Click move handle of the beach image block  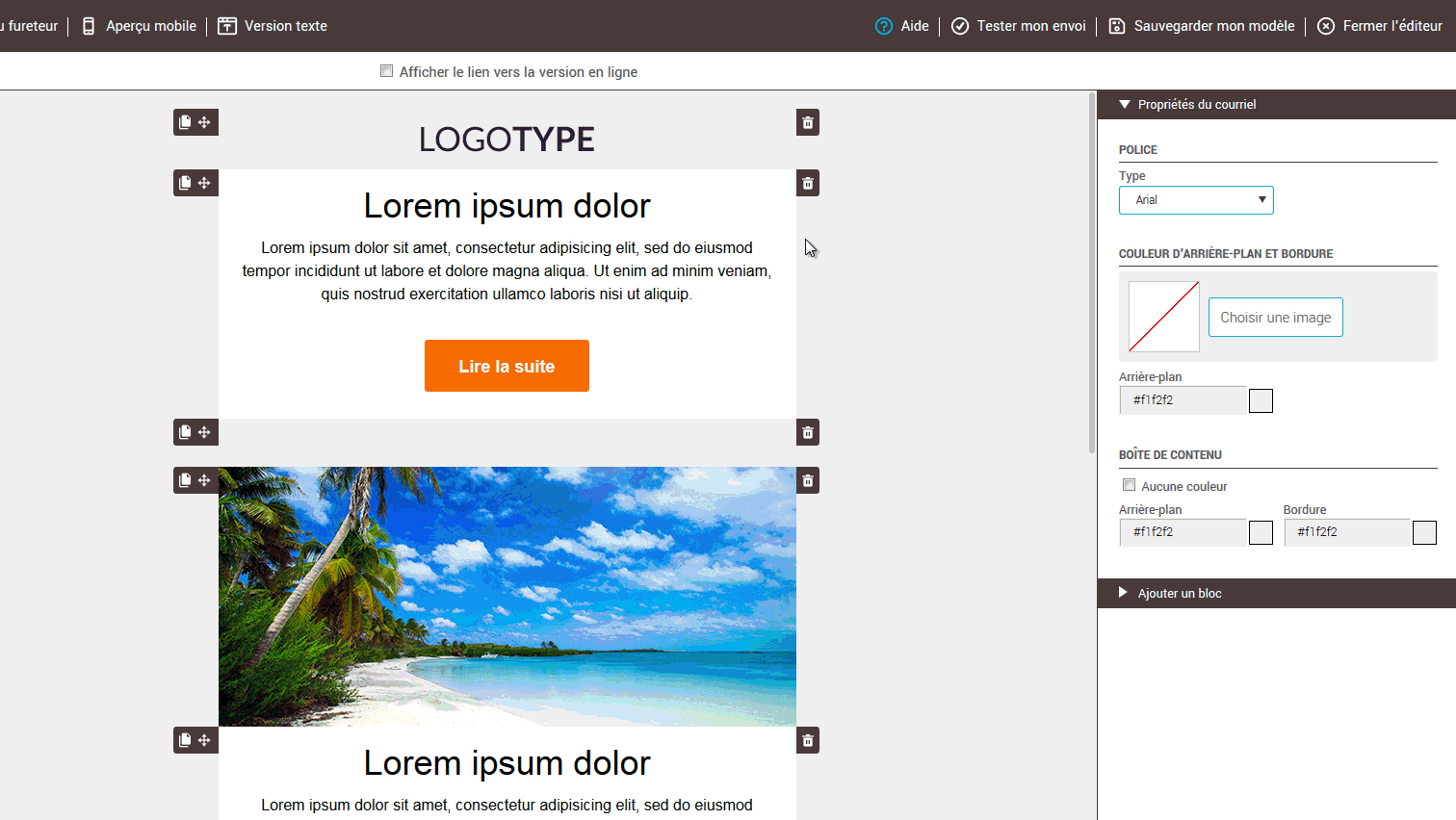(x=204, y=480)
